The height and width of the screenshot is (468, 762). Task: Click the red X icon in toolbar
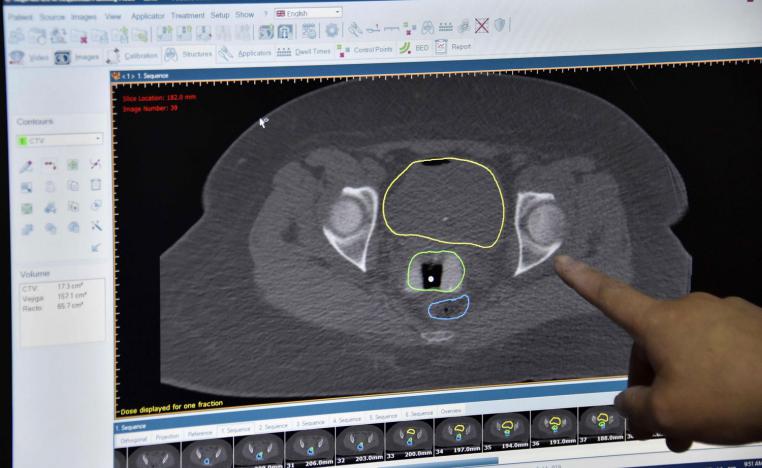click(481, 26)
